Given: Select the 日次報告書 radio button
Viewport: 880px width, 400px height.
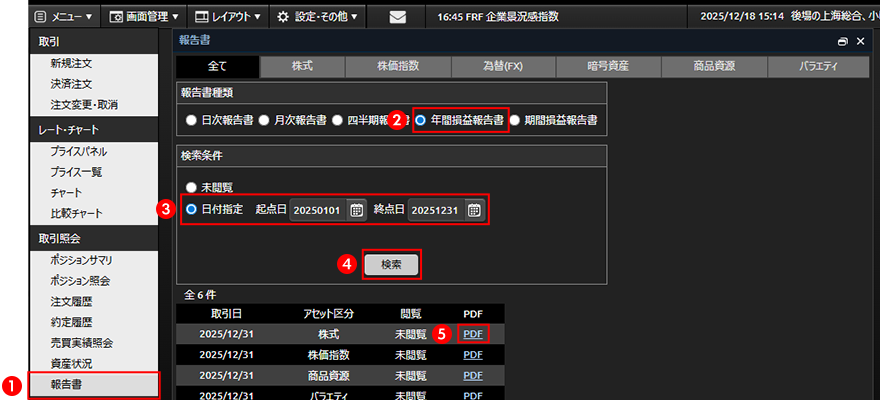Looking at the screenshot, I should tap(192, 119).
